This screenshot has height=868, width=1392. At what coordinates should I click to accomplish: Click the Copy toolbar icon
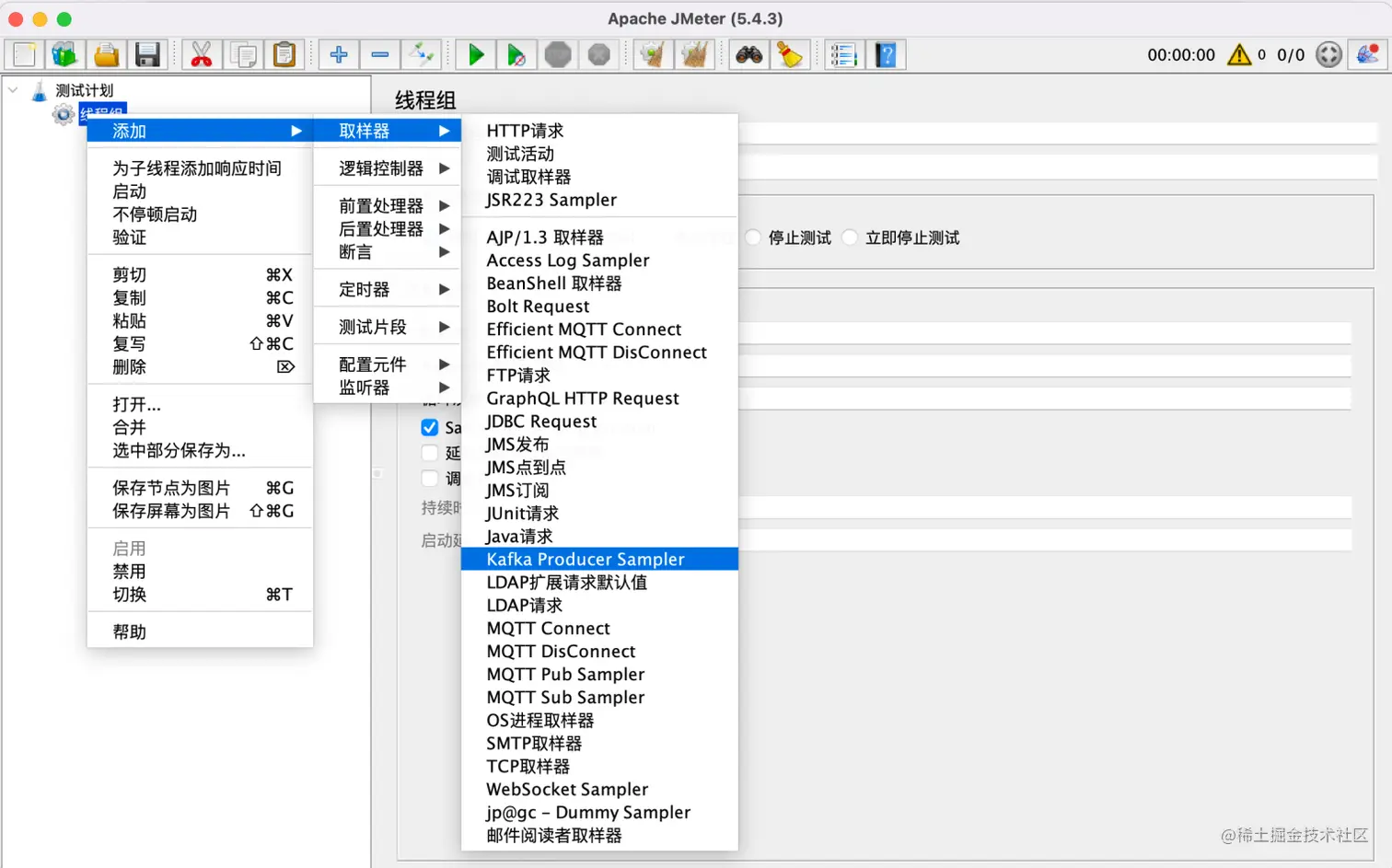click(x=244, y=55)
